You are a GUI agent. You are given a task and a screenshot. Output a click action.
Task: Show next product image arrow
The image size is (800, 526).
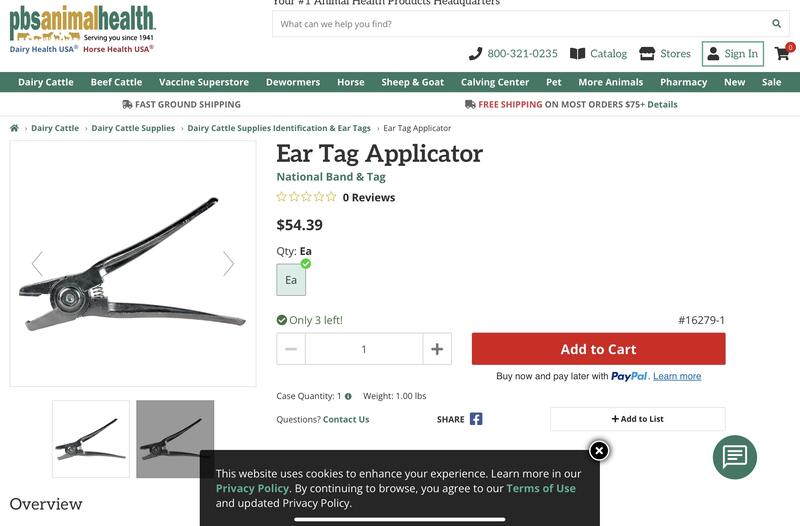click(228, 264)
